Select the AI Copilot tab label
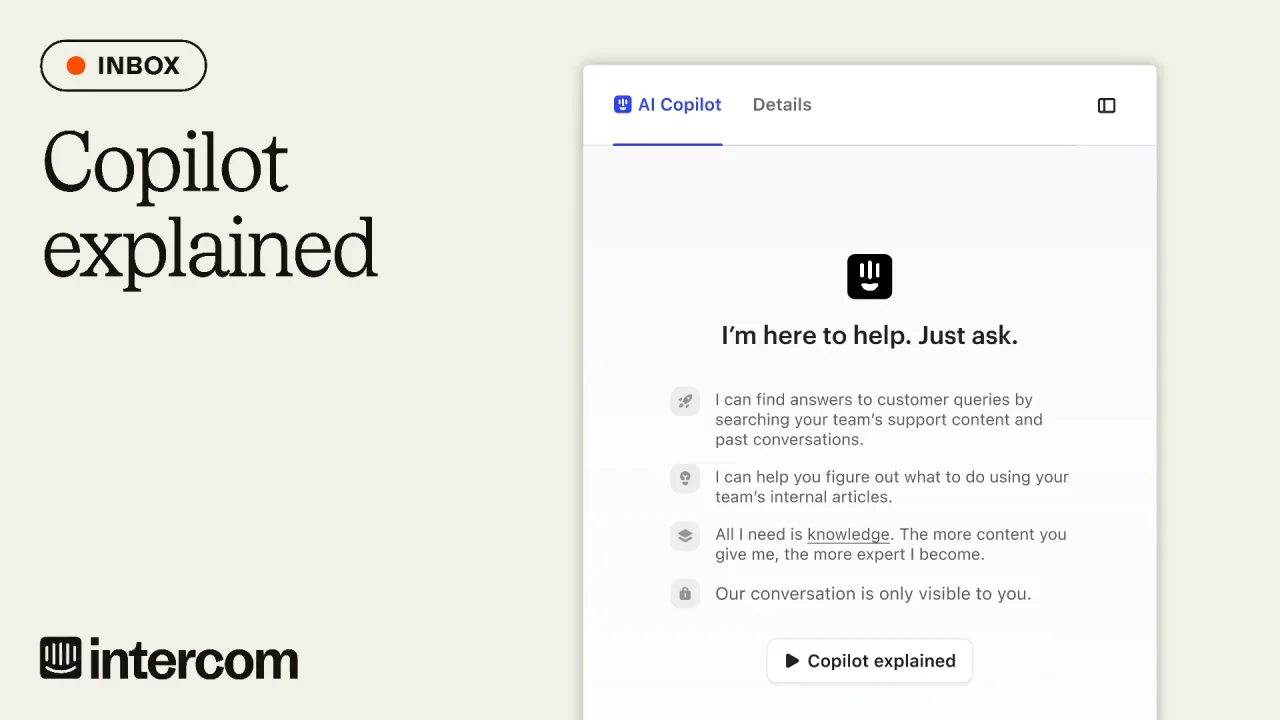This screenshot has width=1280, height=720. pyautogui.click(x=679, y=105)
